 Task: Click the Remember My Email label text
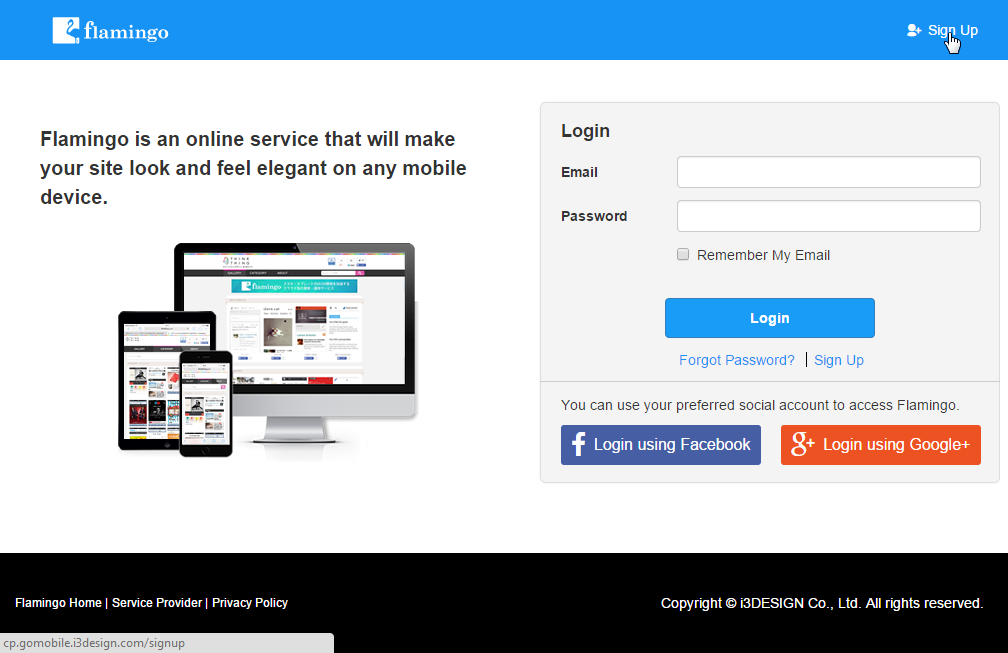coord(763,255)
